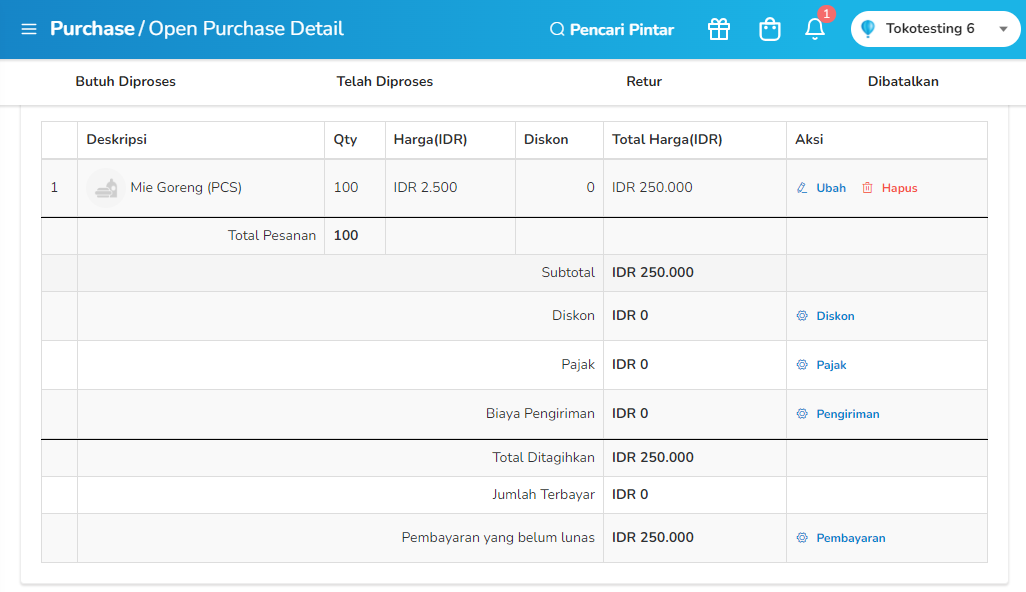Click the gift box icon
Image resolution: width=1026 pixels, height=592 pixels.
pos(719,29)
